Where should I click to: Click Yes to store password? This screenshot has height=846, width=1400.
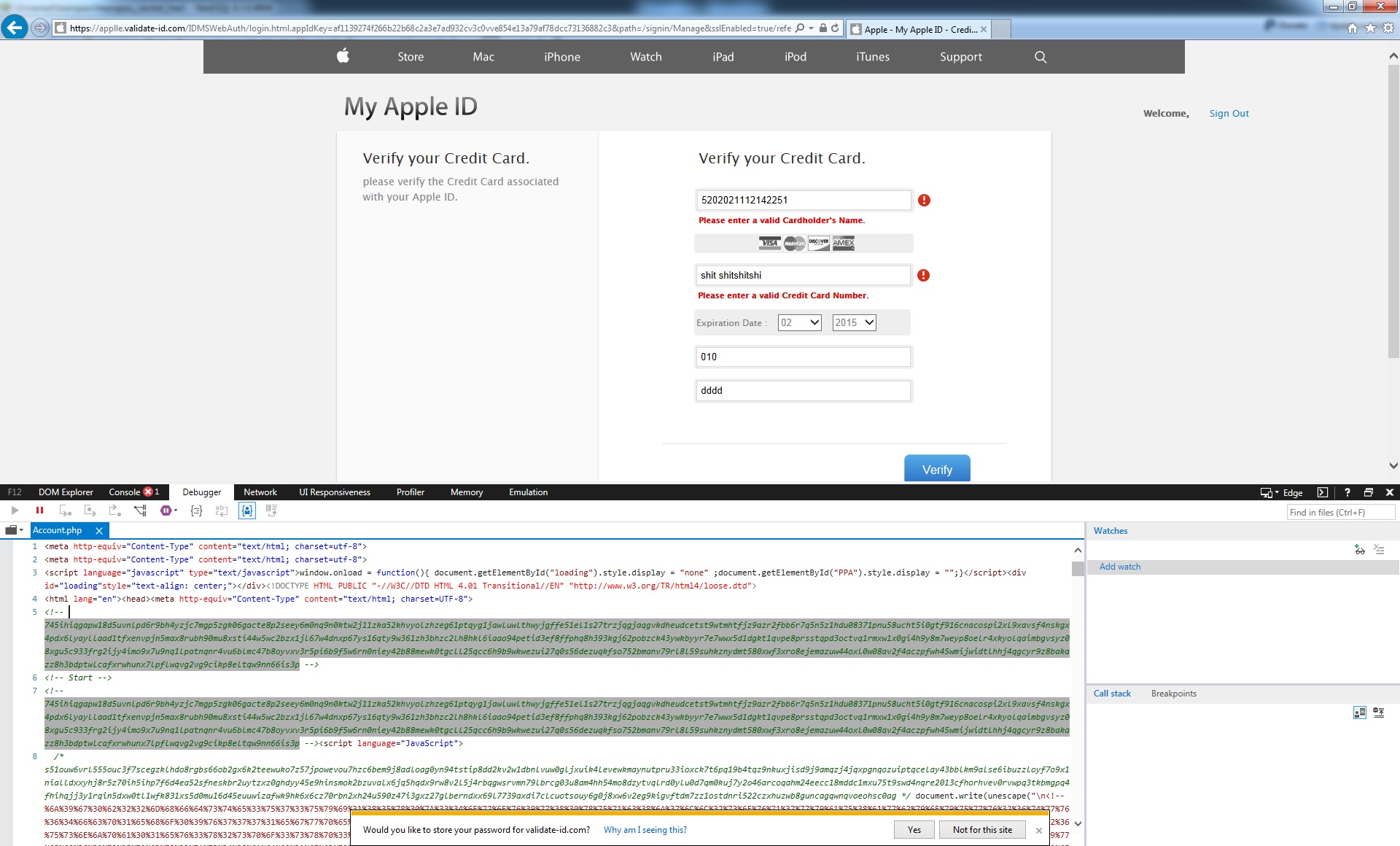[914, 830]
